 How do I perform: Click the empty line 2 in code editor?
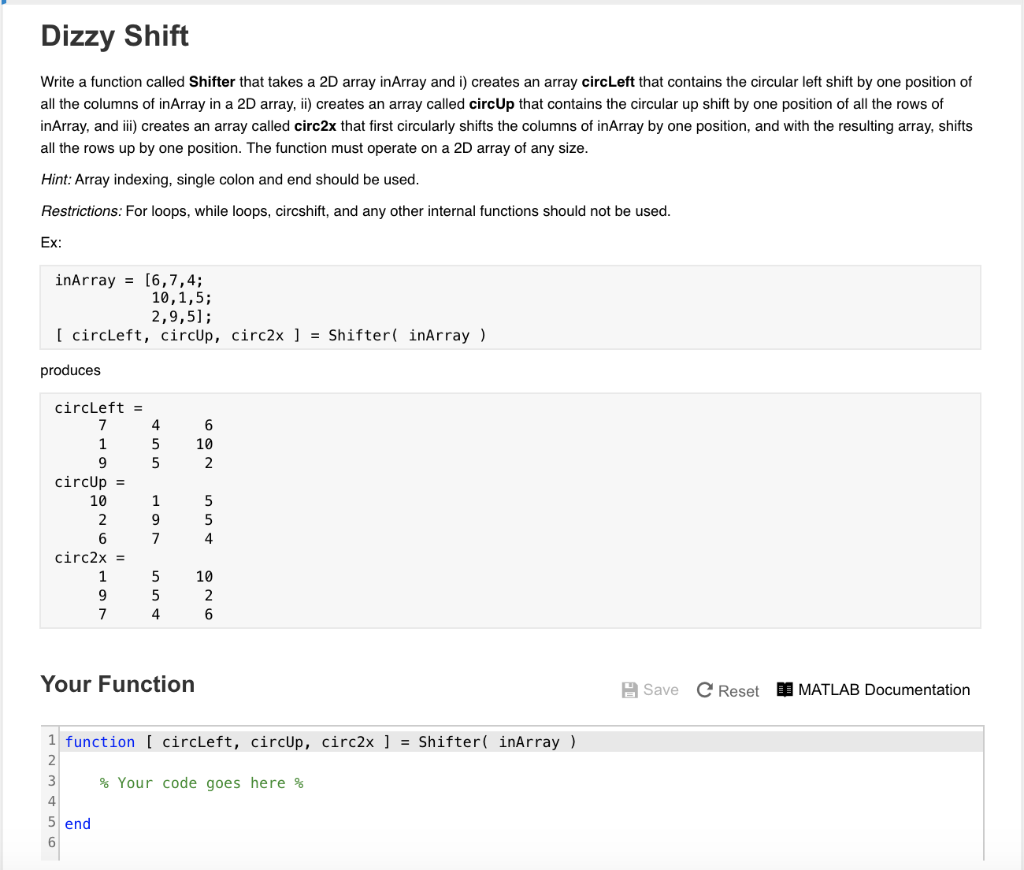click(300, 762)
